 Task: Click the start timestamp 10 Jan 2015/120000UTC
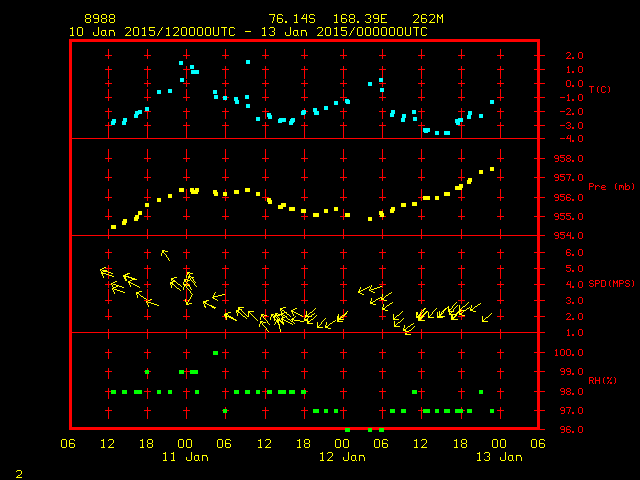[x=152, y=32]
